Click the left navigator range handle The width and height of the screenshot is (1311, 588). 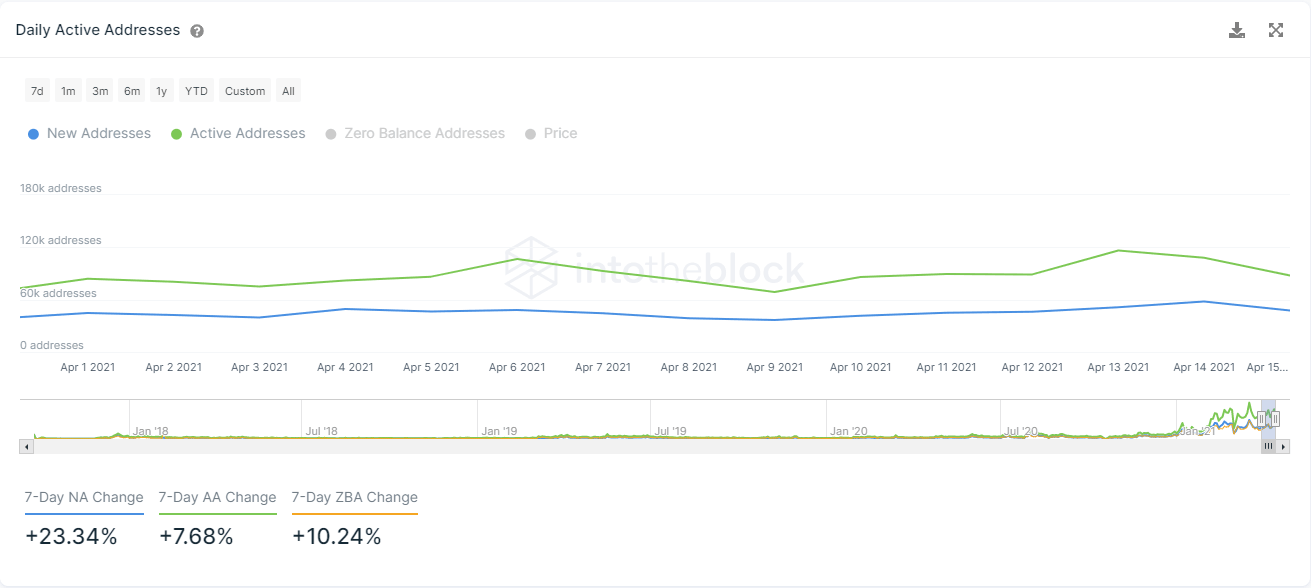[x=1261, y=419]
